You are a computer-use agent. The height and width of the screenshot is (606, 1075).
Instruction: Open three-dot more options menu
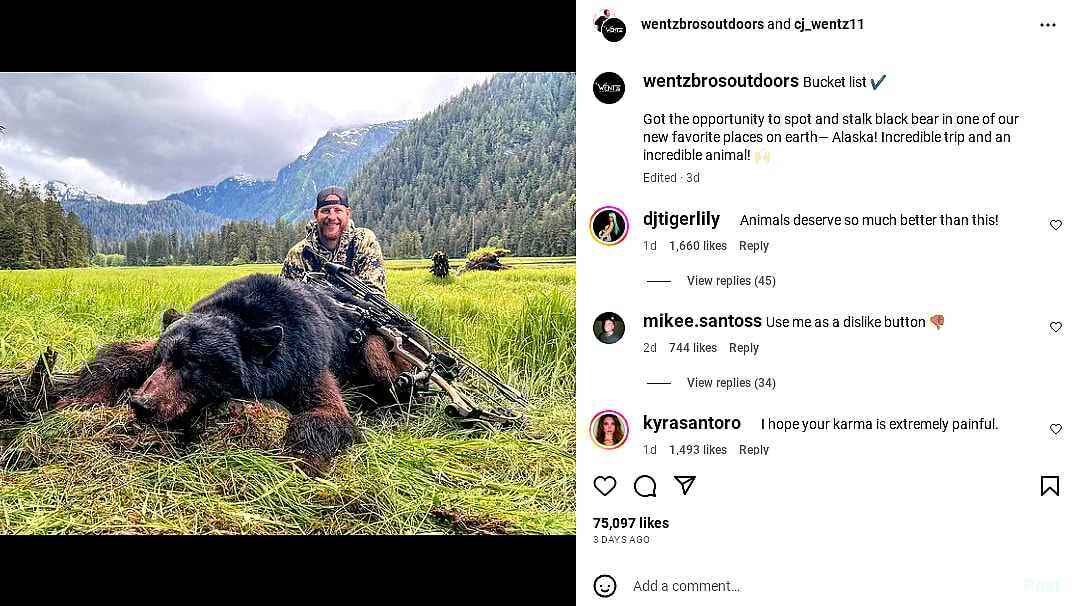click(x=1047, y=25)
